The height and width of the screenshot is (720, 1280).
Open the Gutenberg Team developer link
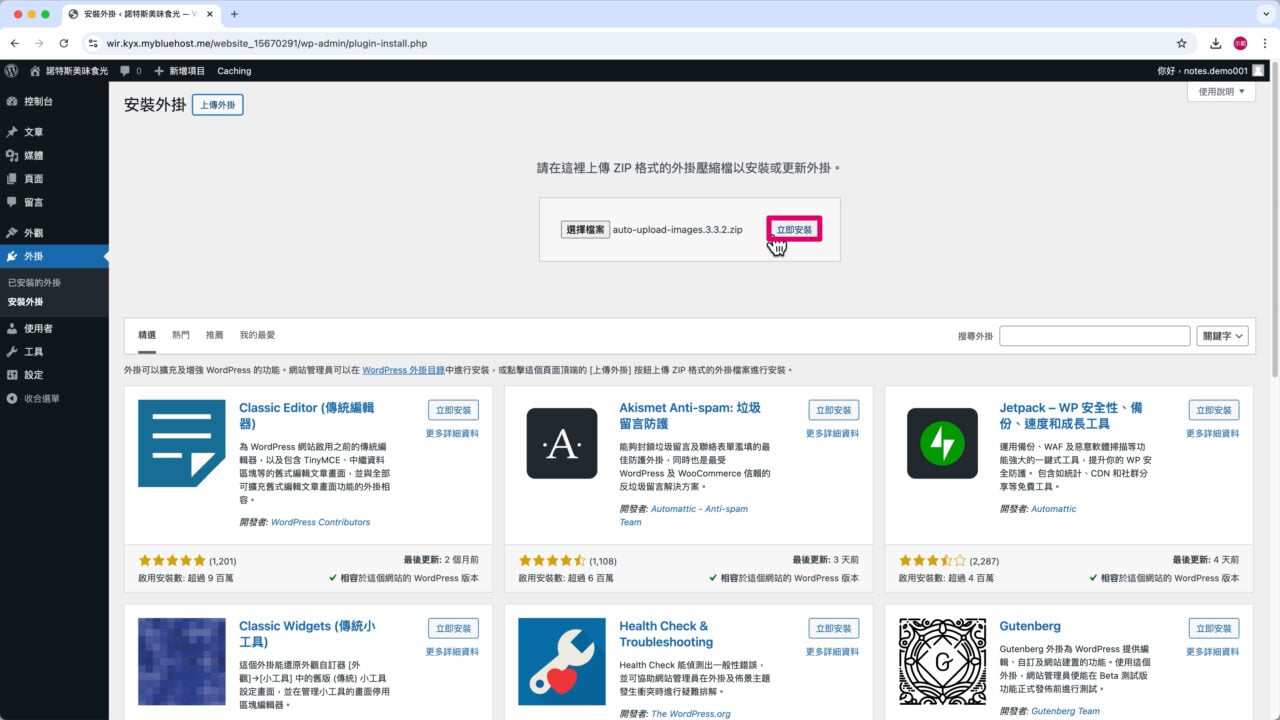point(1065,712)
